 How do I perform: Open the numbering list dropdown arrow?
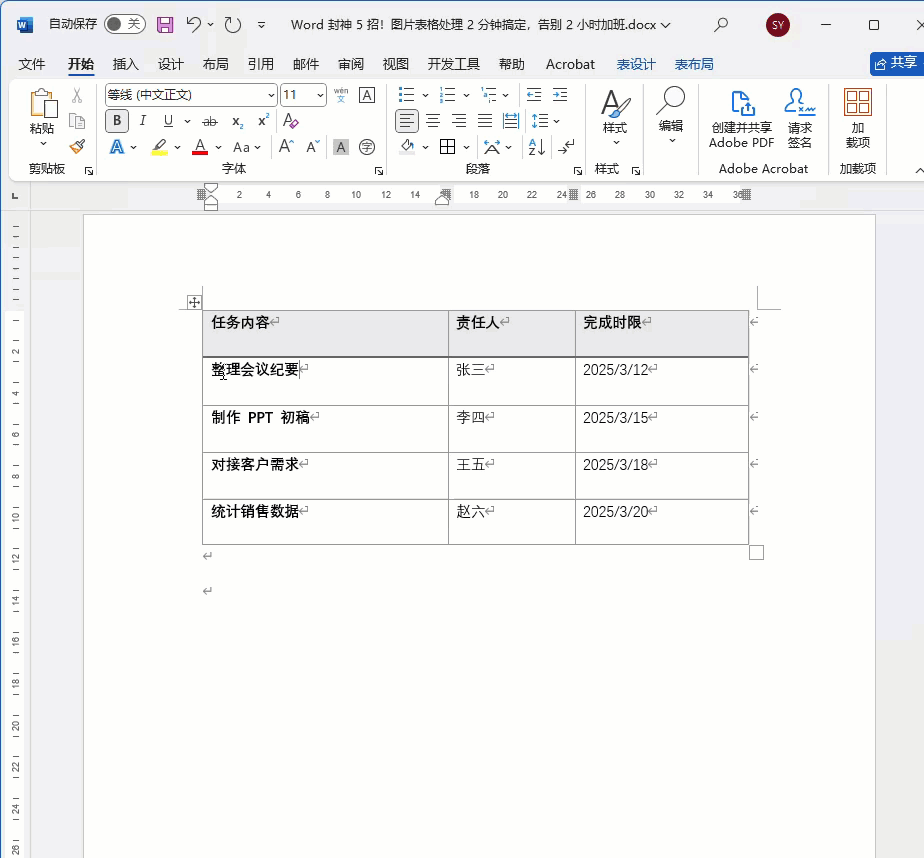pyautogui.click(x=466, y=95)
